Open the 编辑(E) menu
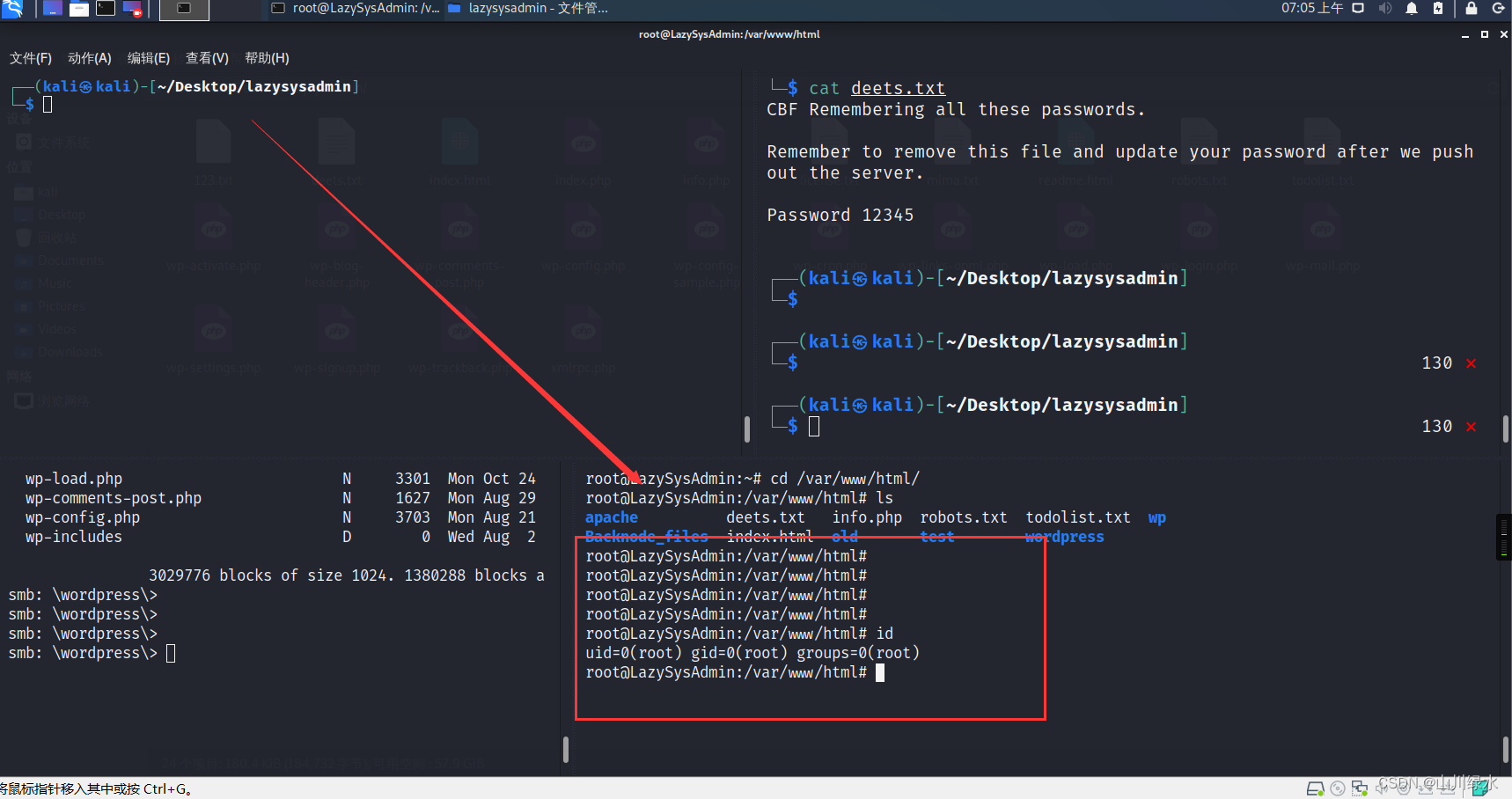This screenshot has height=799, width=1512. 149,58
